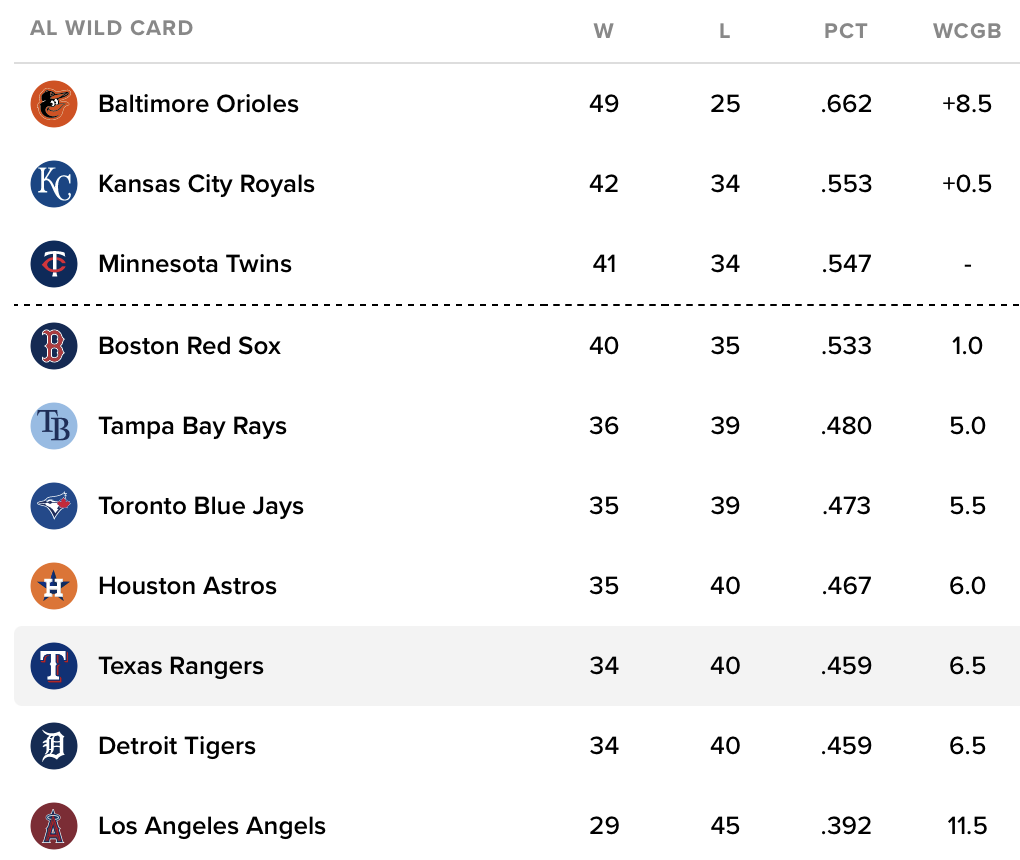Open the Texas Rangers team name link
1020x860 pixels.
coord(181,666)
